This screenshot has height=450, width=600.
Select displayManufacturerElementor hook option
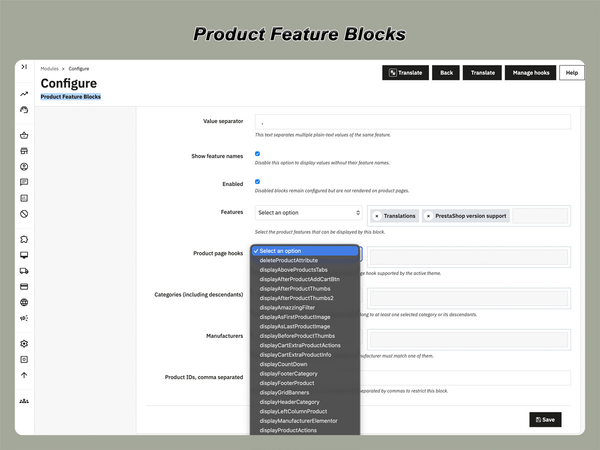(305, 421)
